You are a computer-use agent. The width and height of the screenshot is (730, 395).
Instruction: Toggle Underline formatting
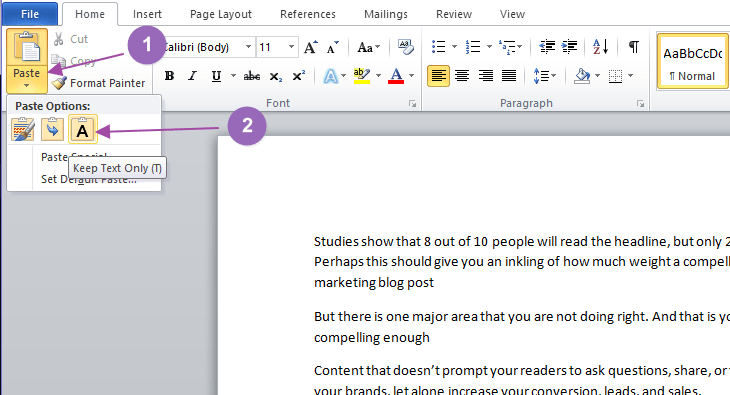(x=216, y=76)
